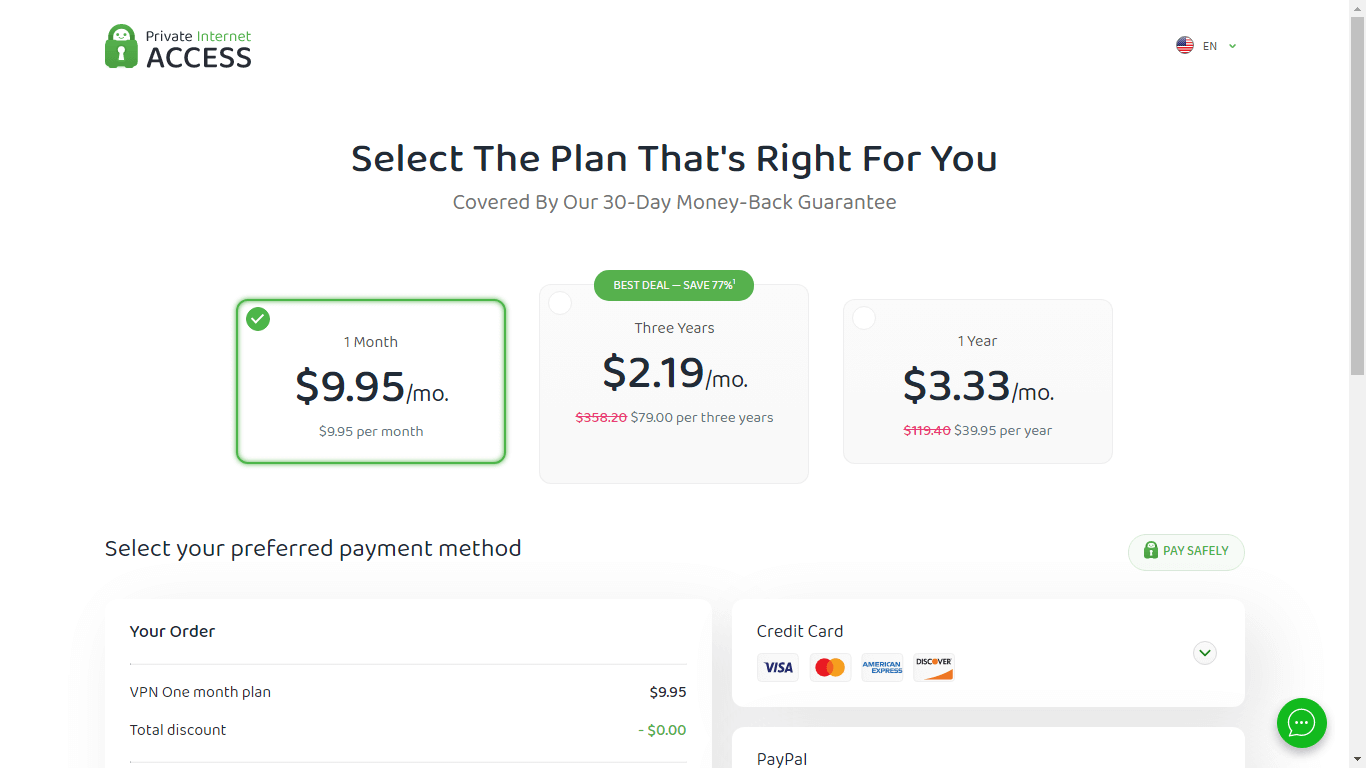Click the Discover card icon
This screenshot has height=768, width=1366.
(934, 667)
